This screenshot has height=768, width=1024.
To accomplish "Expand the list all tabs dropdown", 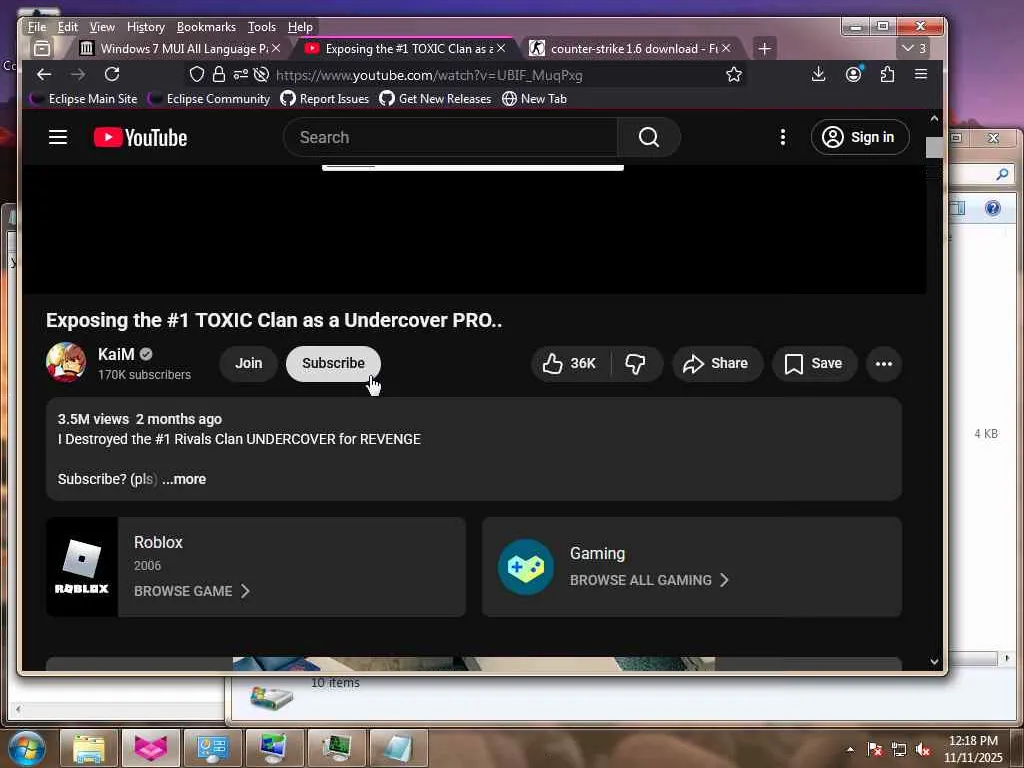I will tap(914, 48).
